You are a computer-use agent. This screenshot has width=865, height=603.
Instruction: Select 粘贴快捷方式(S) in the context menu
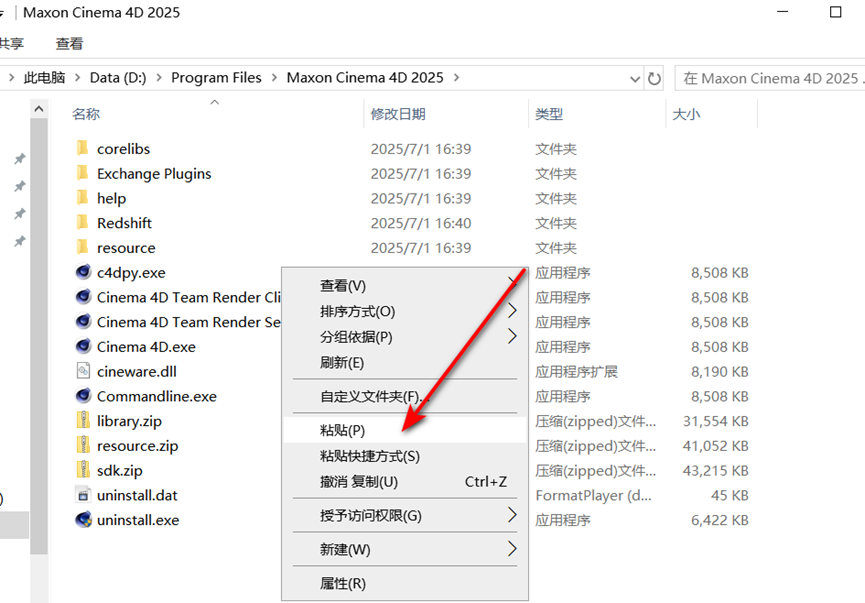[x=405, y=456]
